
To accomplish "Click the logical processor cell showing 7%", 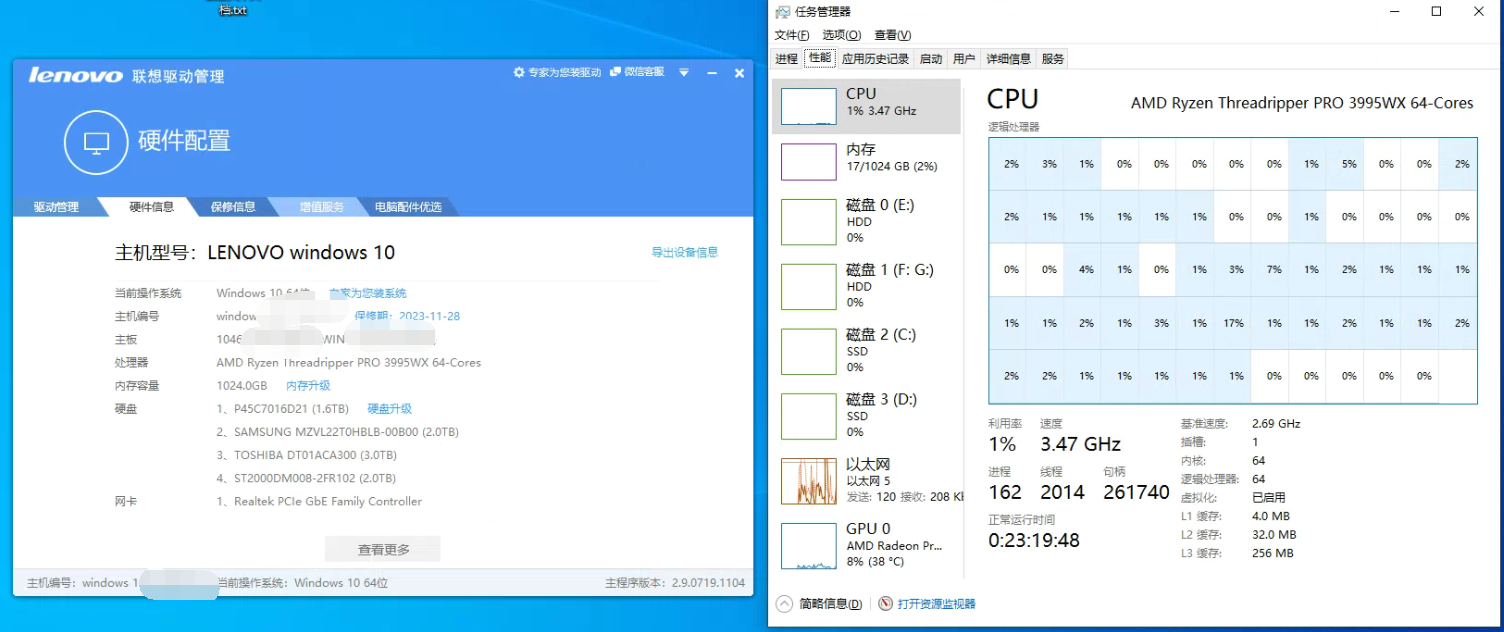I will coord(1271,269).
